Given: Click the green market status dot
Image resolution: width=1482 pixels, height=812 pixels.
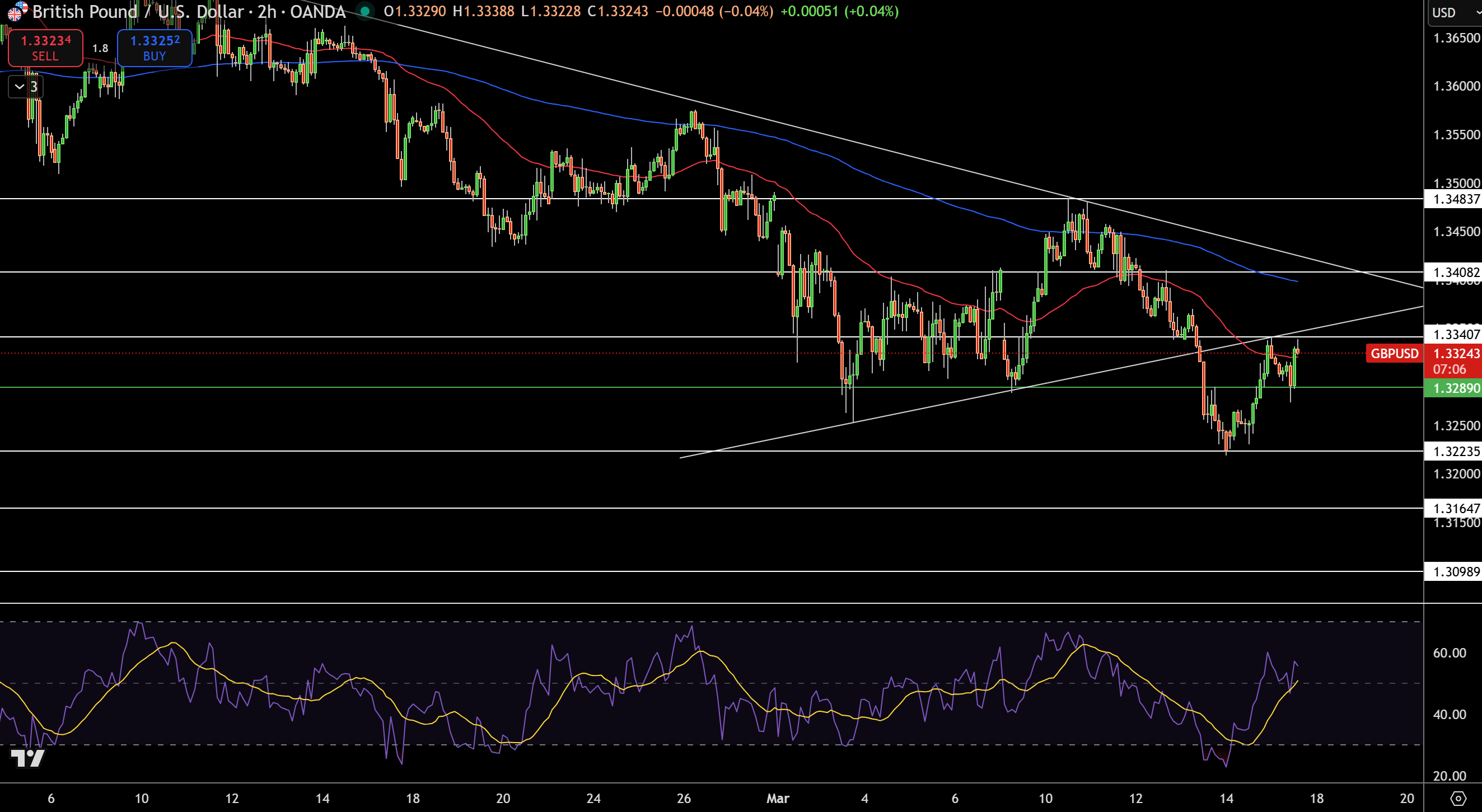Looking at the screenshot, I should click(364, 11).
